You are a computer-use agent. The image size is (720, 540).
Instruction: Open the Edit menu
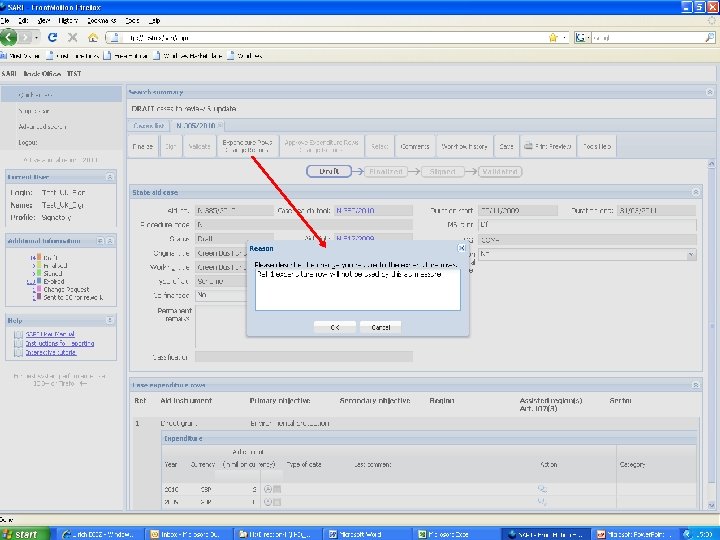coord(23,21)
